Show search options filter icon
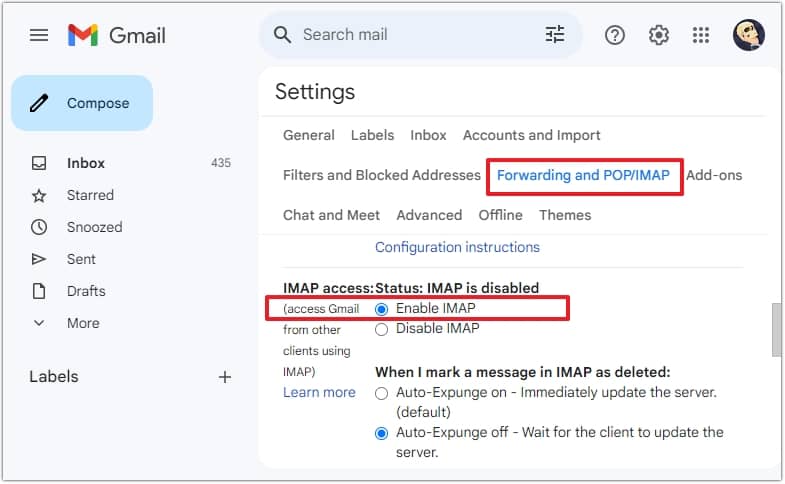The width and height of the screenshot is (785, 484). [x=555, y=35]
